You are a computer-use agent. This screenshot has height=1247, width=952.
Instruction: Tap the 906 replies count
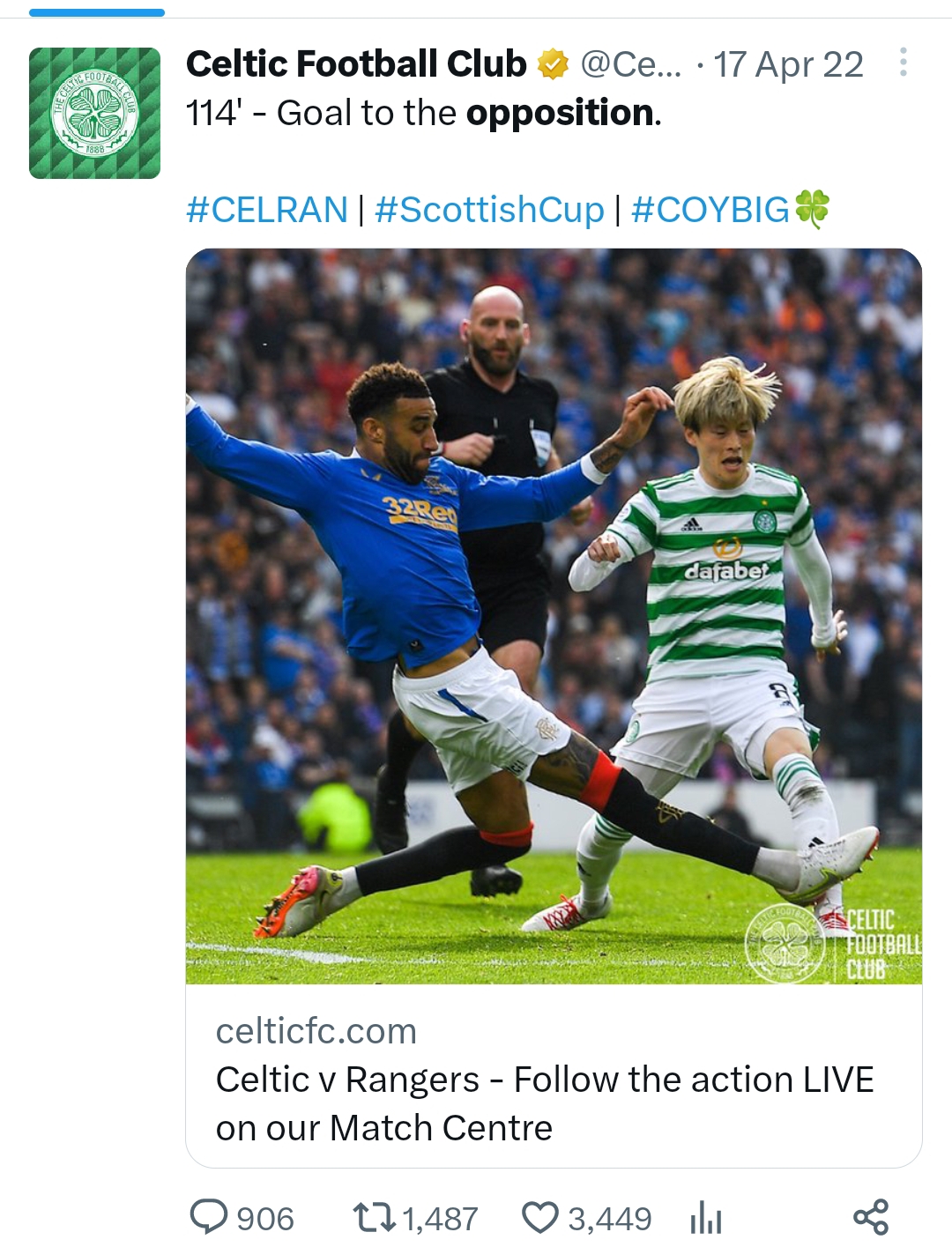pyautogui.click(x=265, y=1219)
